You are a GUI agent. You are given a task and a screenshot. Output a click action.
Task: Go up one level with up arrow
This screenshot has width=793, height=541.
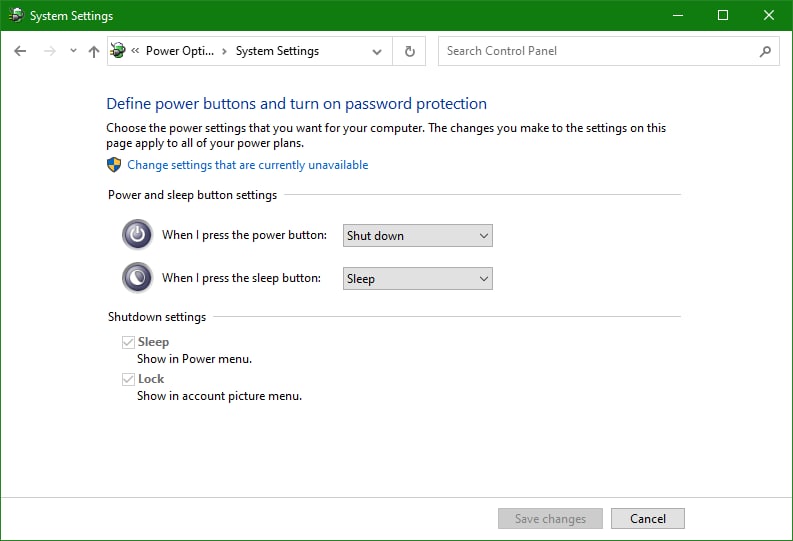coord(94,51)
